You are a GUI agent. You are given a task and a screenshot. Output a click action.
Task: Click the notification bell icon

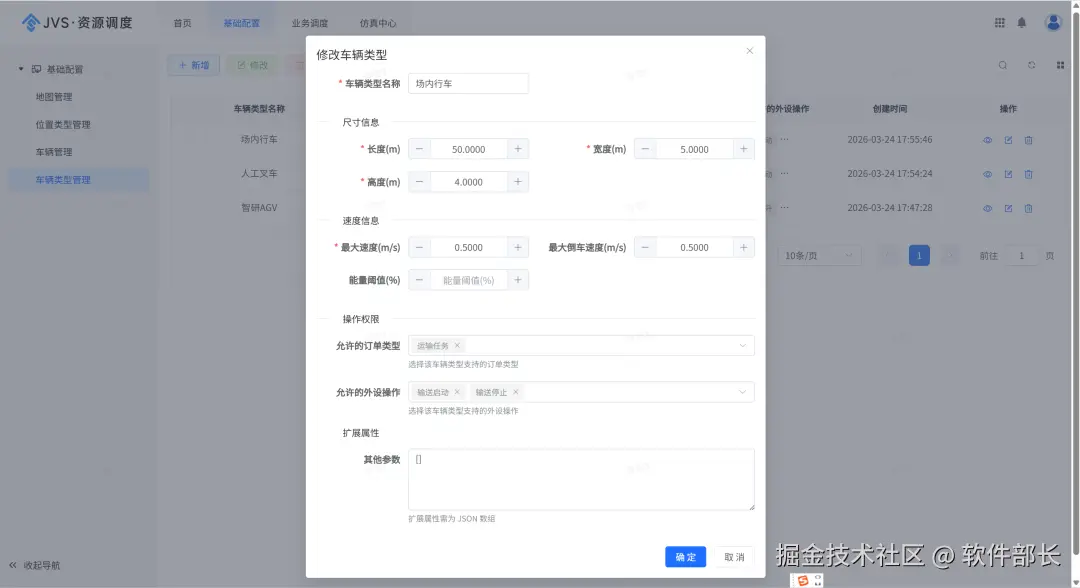coord(1022,22)
